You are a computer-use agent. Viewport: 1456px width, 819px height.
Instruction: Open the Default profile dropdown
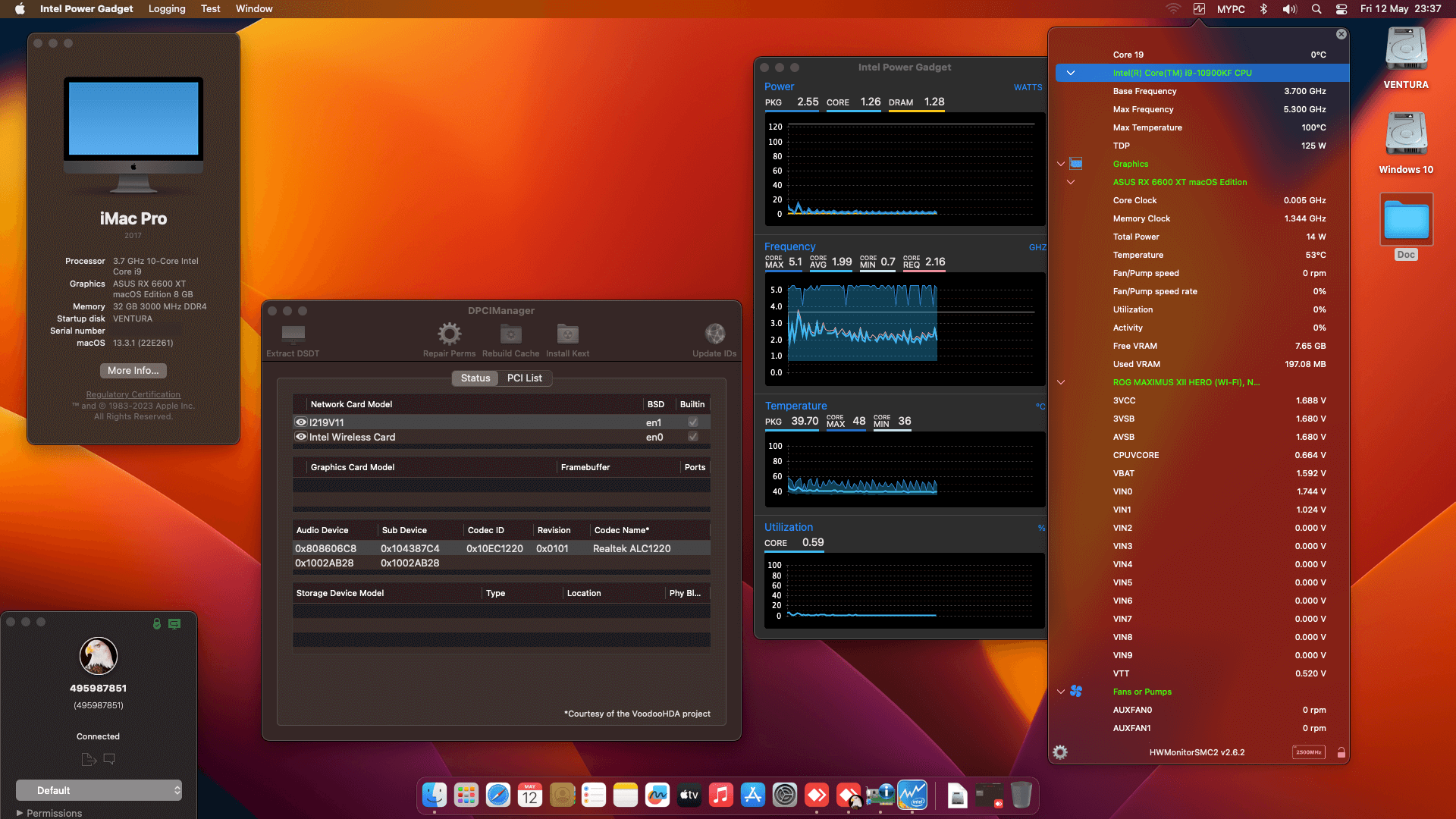pyautogui.click(x=99, y=790)
